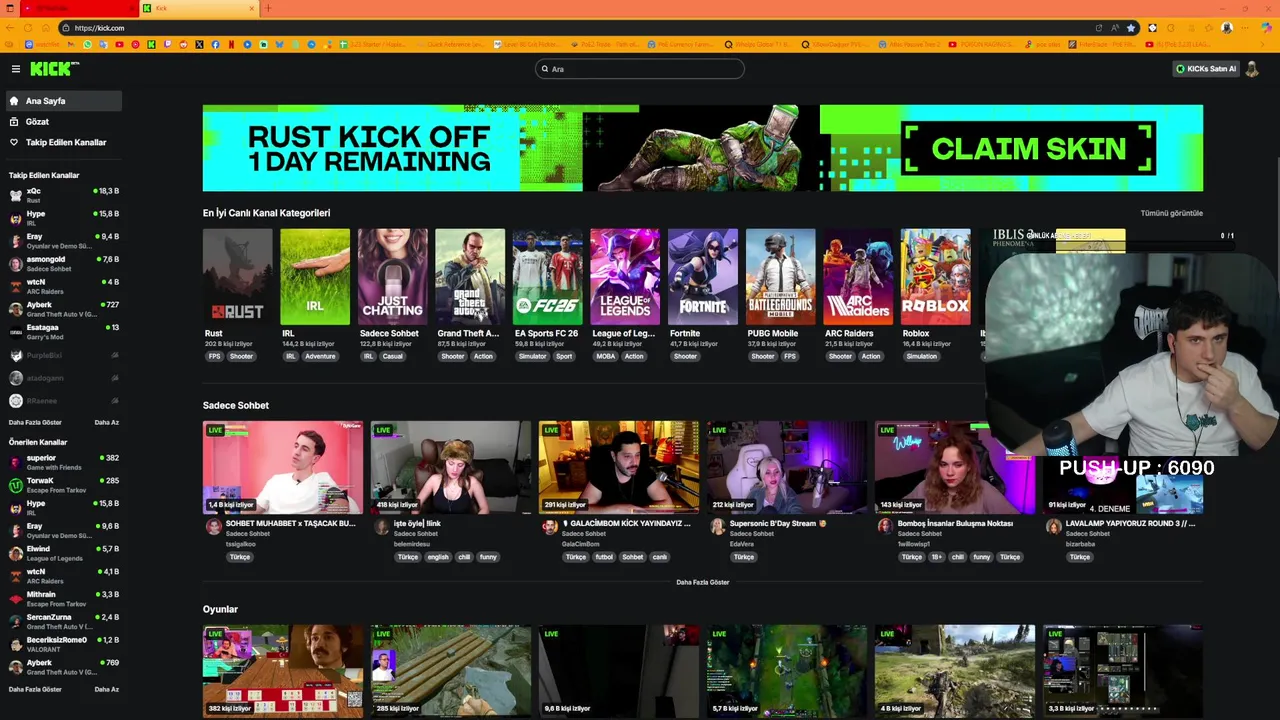Viewport: 1280px width, 720px height.
Task: Open the green Kick bookmark icon
Action: coord(151,44)
